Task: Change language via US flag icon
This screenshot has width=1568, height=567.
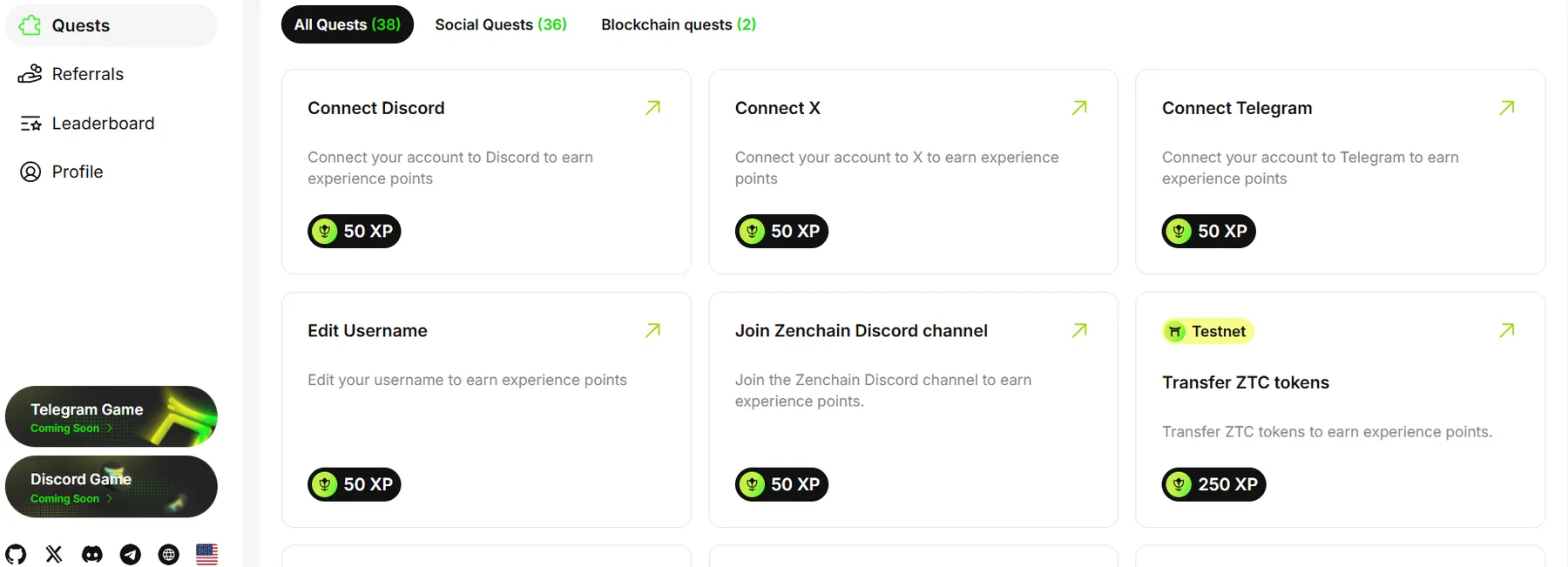Action: pos(207,554)
